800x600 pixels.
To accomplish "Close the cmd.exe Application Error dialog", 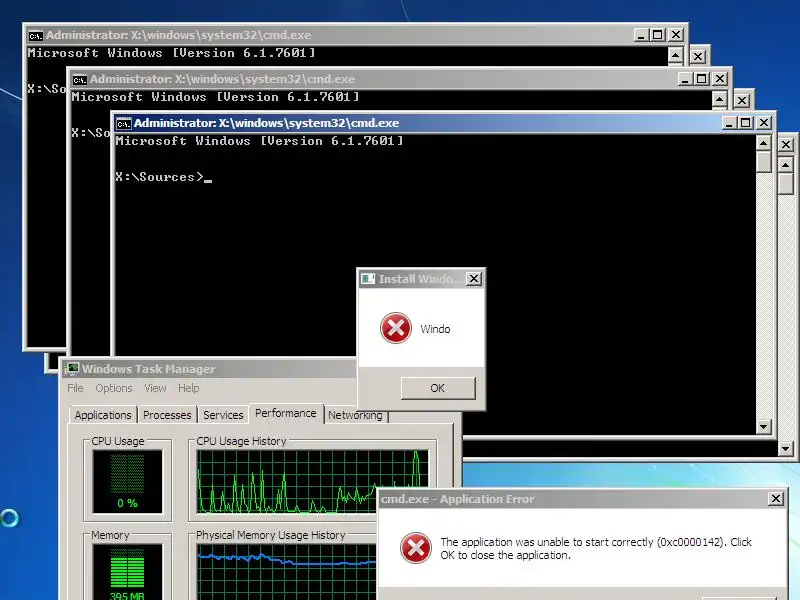I will click(776, 498).
